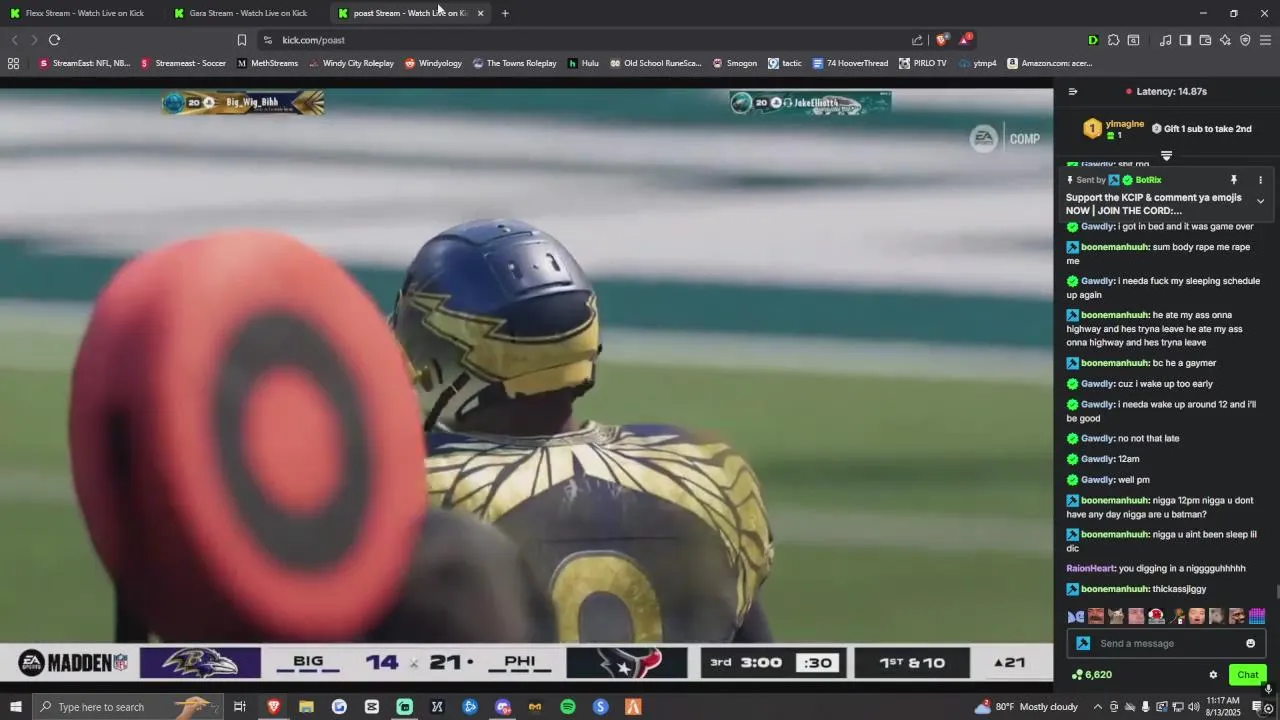Viewport: 1280px width, 720px height.
Task: Open the Old School RuneScape bookmark
Action: tap(656, 63)
